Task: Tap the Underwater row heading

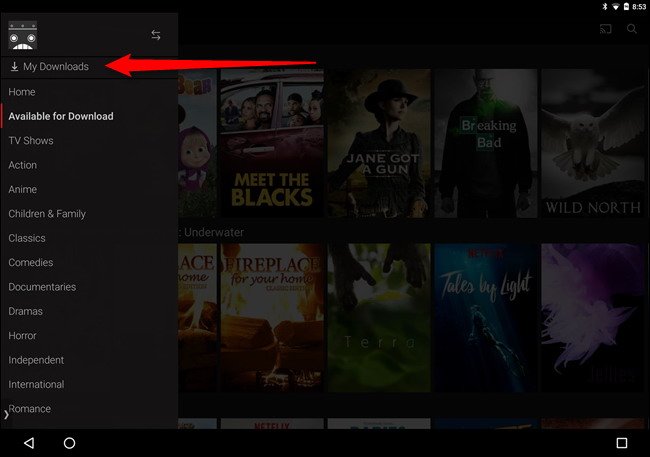Action: coord(211,232)
